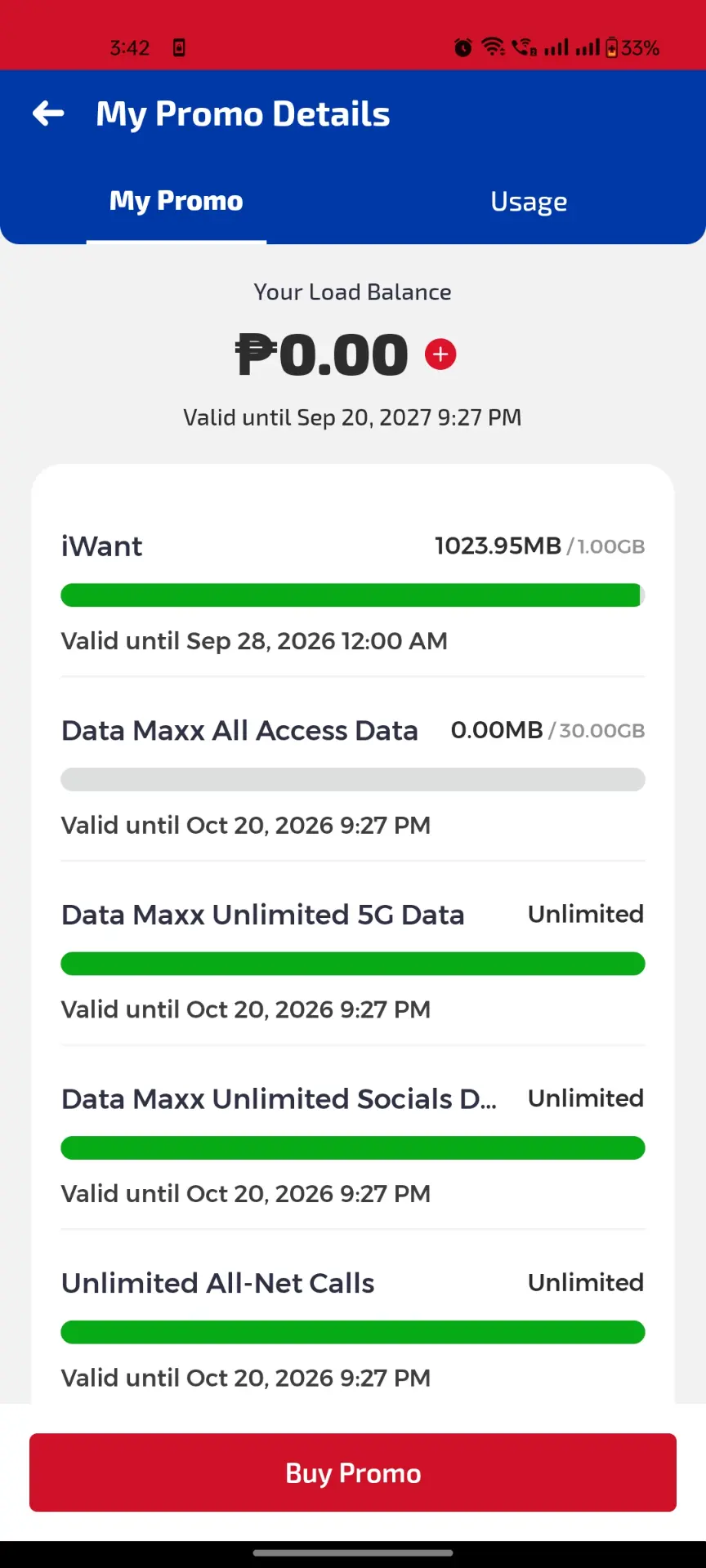Tap the red plus add-load icon
This screenshot has width=706, height=1568.
click(440, 354)
